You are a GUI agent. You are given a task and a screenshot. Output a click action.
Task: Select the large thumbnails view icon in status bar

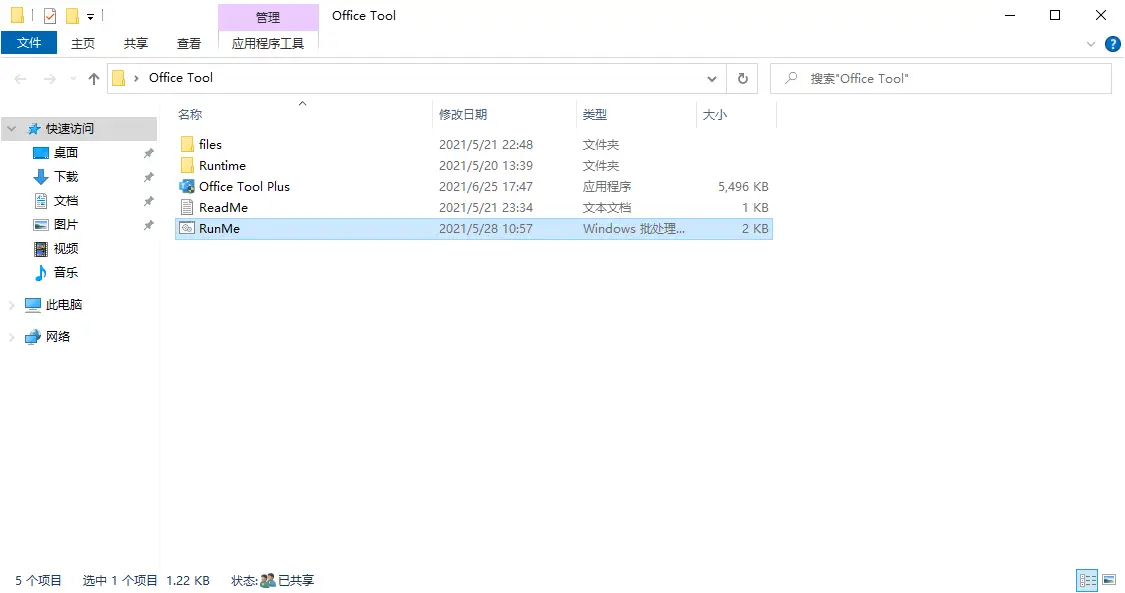[x=1110, y=580]
